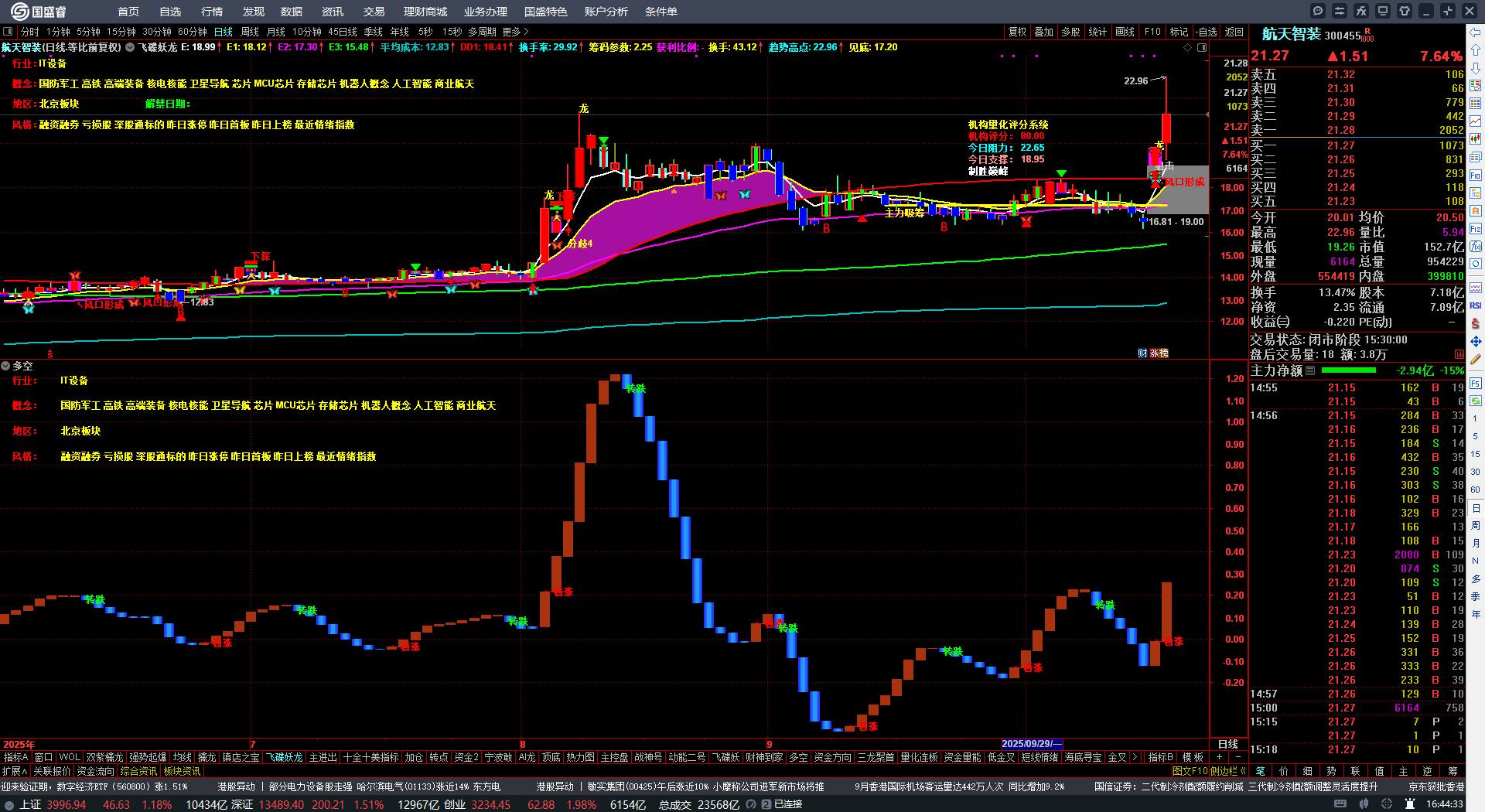The width and height of the screenshot is (1485, 812).
Task: Expand the index dropdown beside 上证
Action: pos(9,804)
